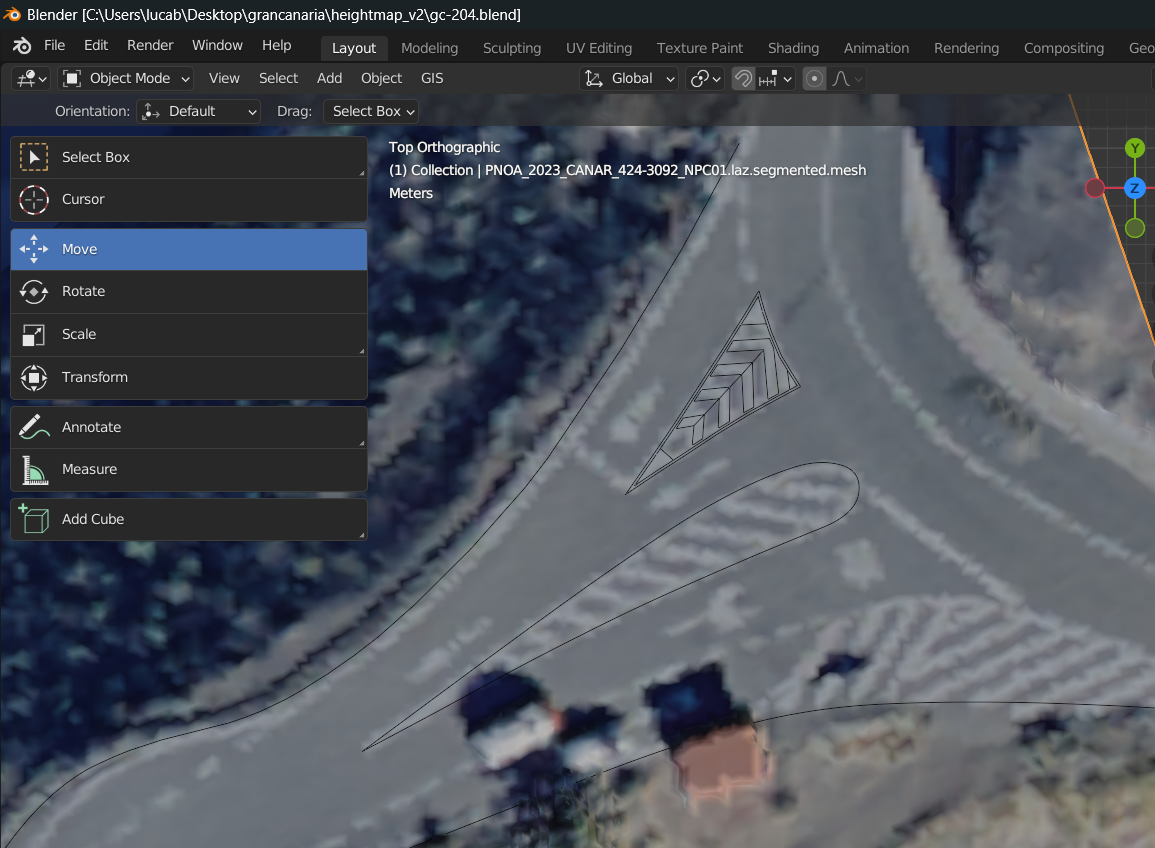Open the GIS menu

click(x=432, y=78)
